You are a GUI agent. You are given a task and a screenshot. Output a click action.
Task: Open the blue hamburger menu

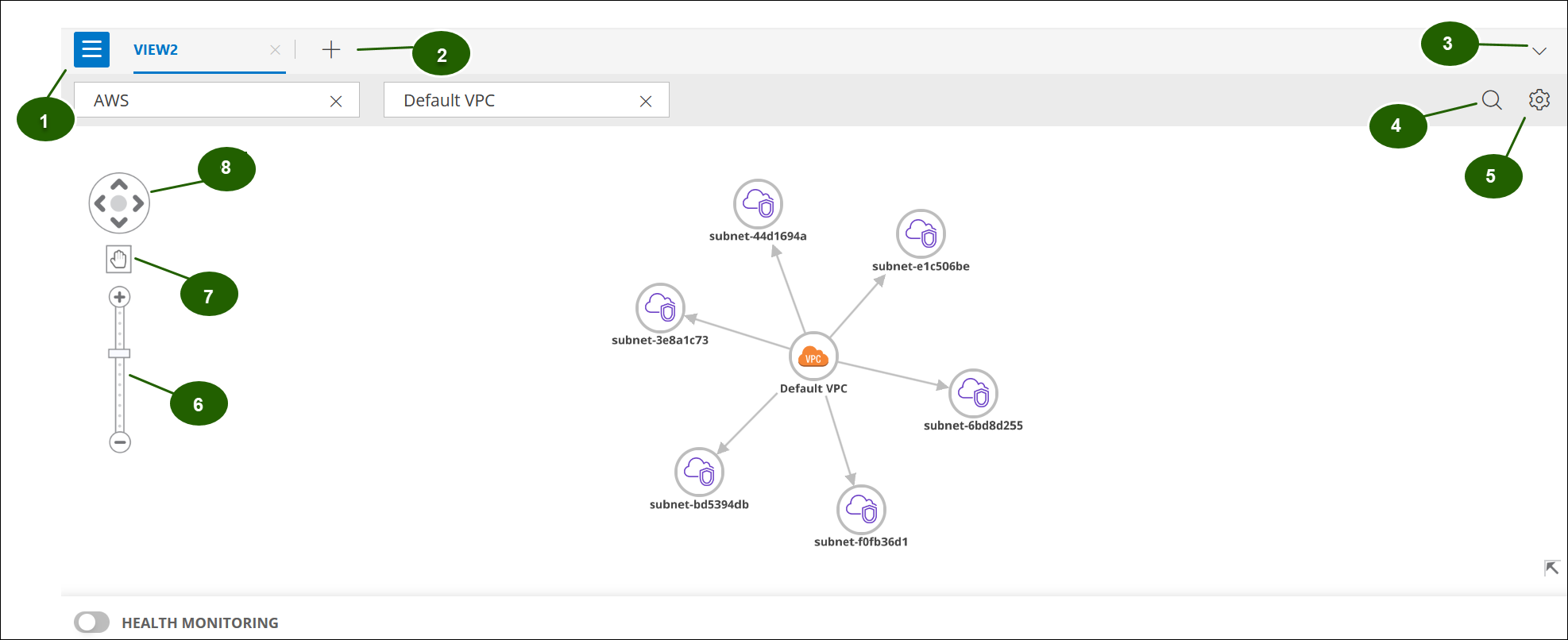(x=91, y=49)
